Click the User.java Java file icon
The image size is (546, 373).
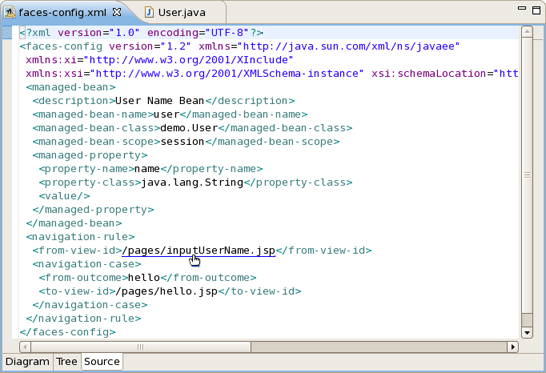(x=149, y=13)
